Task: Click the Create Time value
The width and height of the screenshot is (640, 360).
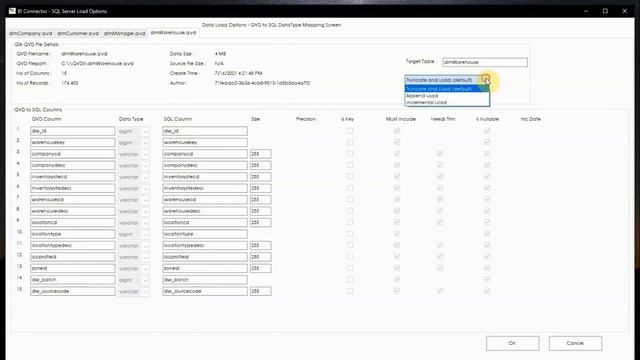Action: [x=239, y=73]
